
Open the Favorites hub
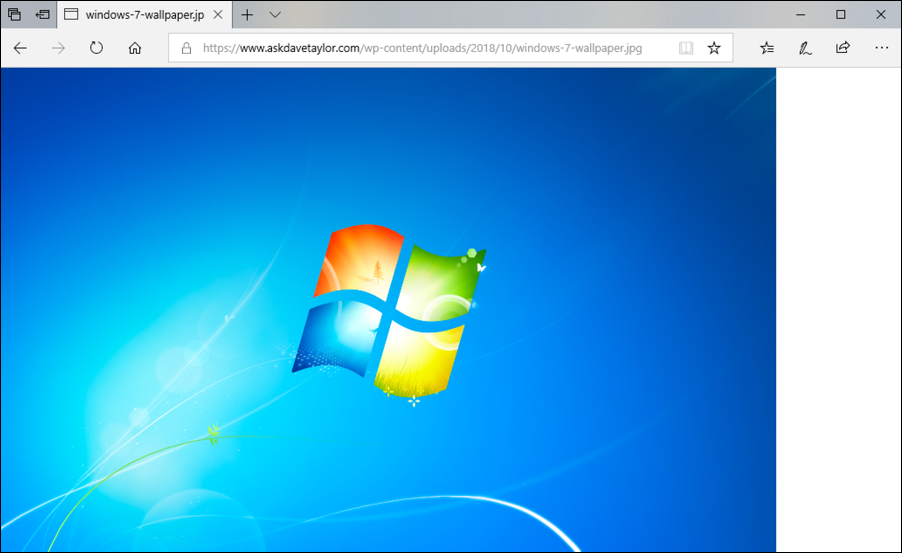coord(767,47)
